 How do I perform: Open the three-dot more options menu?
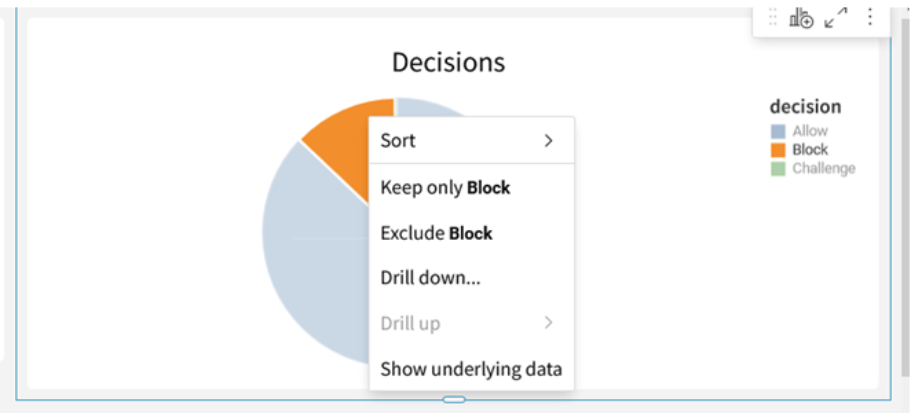[869, 17]
